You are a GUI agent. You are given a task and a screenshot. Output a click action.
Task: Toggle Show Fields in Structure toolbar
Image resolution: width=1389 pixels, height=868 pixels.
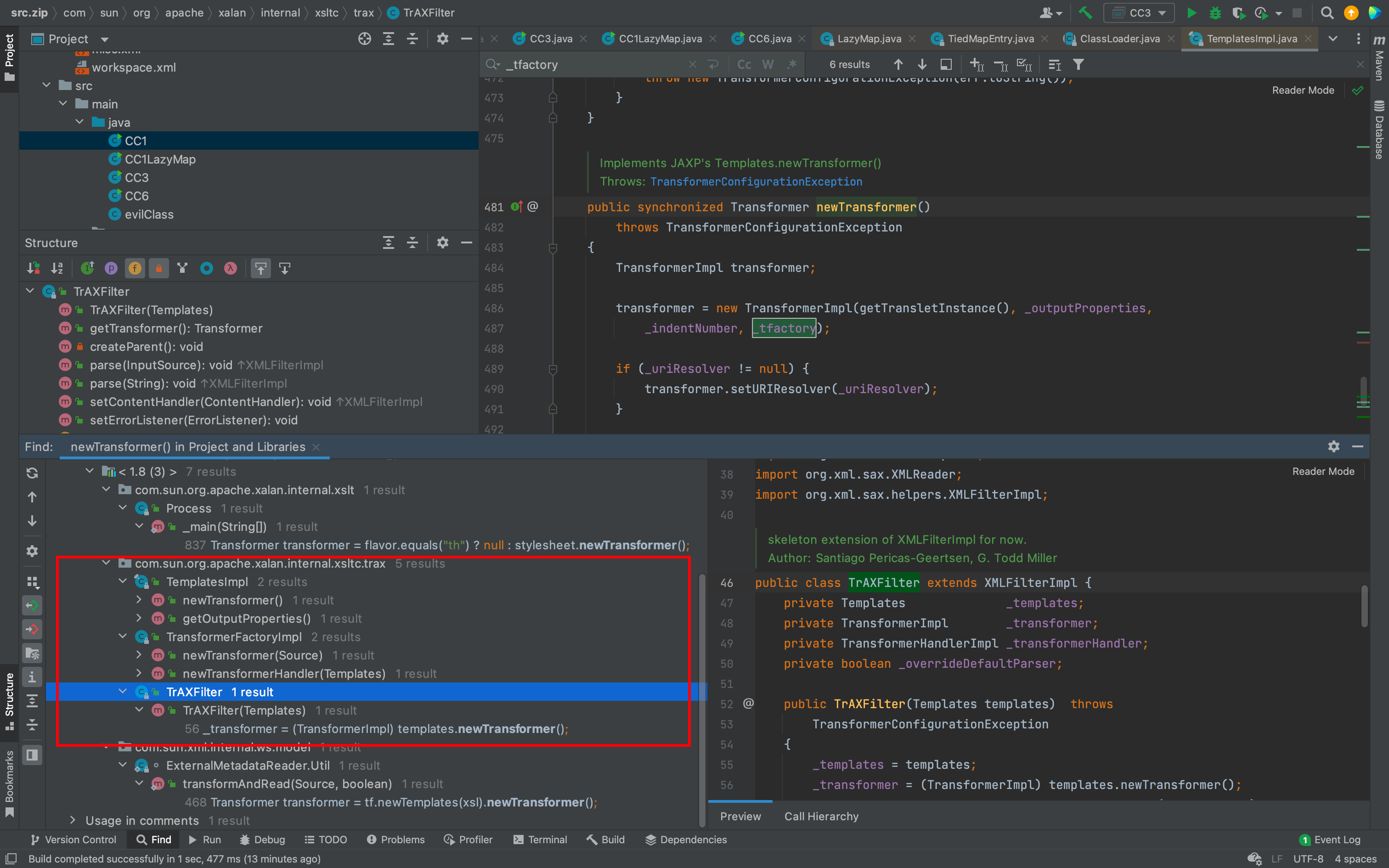pyautogui.click(x=135, y=268)
